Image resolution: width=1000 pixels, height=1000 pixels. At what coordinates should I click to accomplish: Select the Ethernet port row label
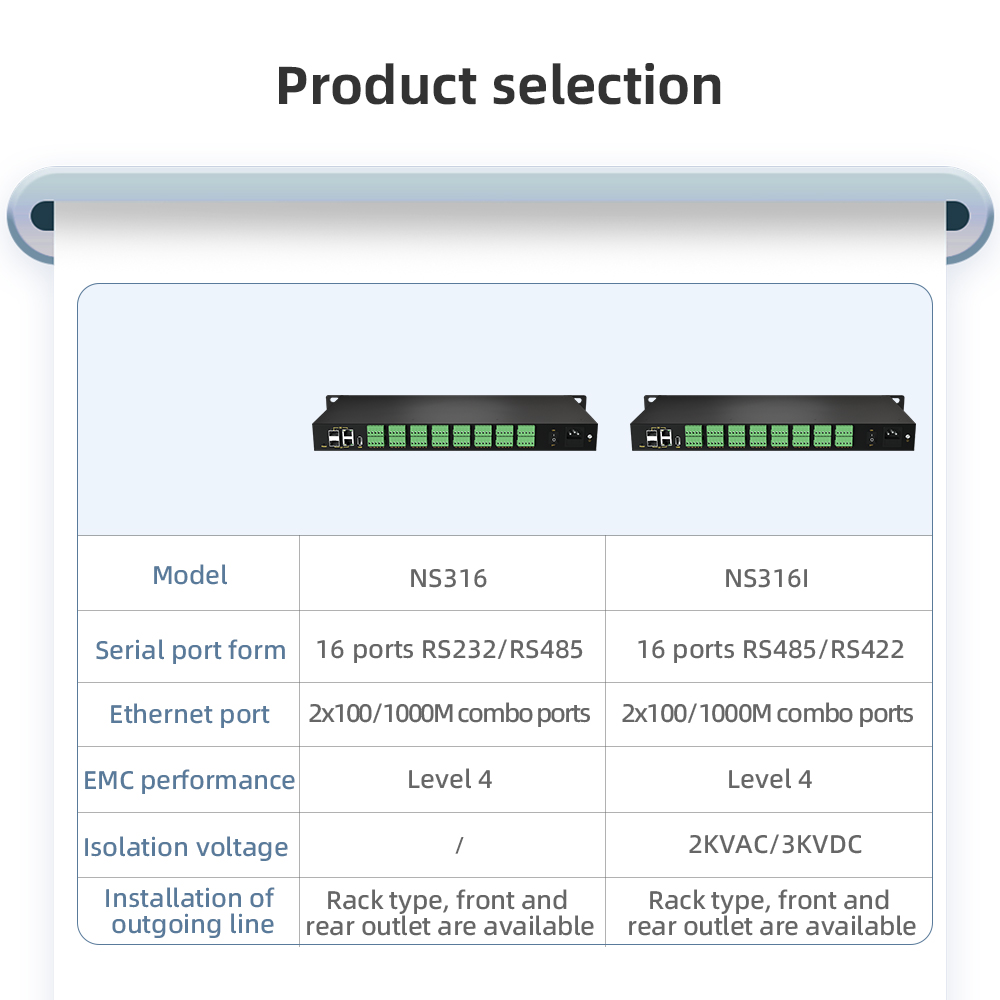click(x=189, y=714)
